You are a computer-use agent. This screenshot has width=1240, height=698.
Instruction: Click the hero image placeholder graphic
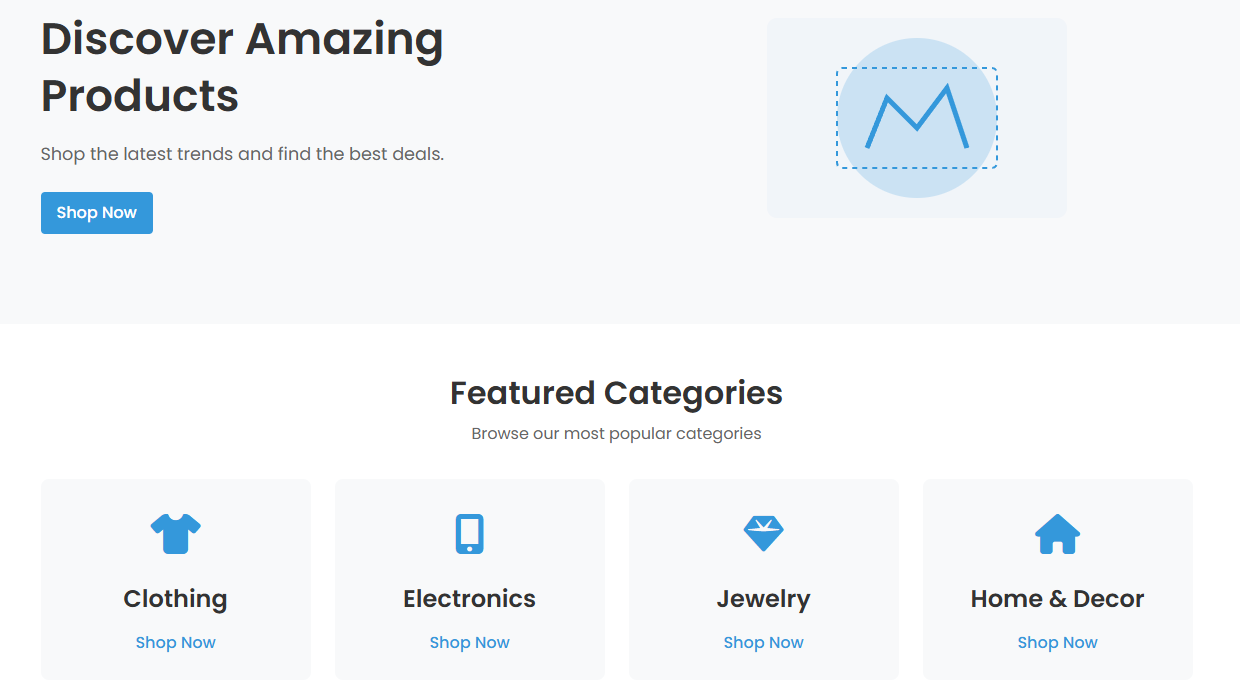pyautogui.click(x=917, y=118)
